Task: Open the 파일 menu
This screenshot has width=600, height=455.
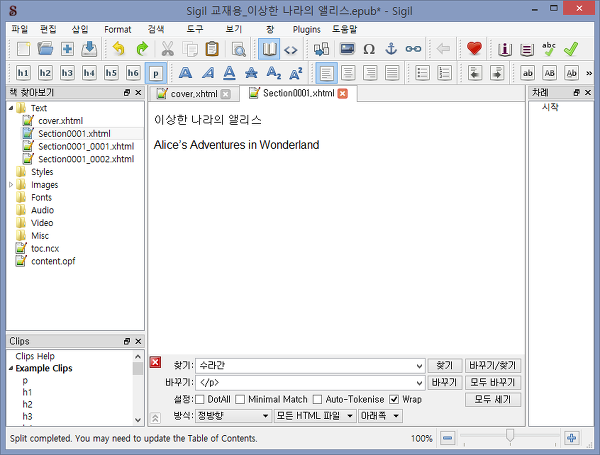Action: pyautogui.click(x=20, y=29)
